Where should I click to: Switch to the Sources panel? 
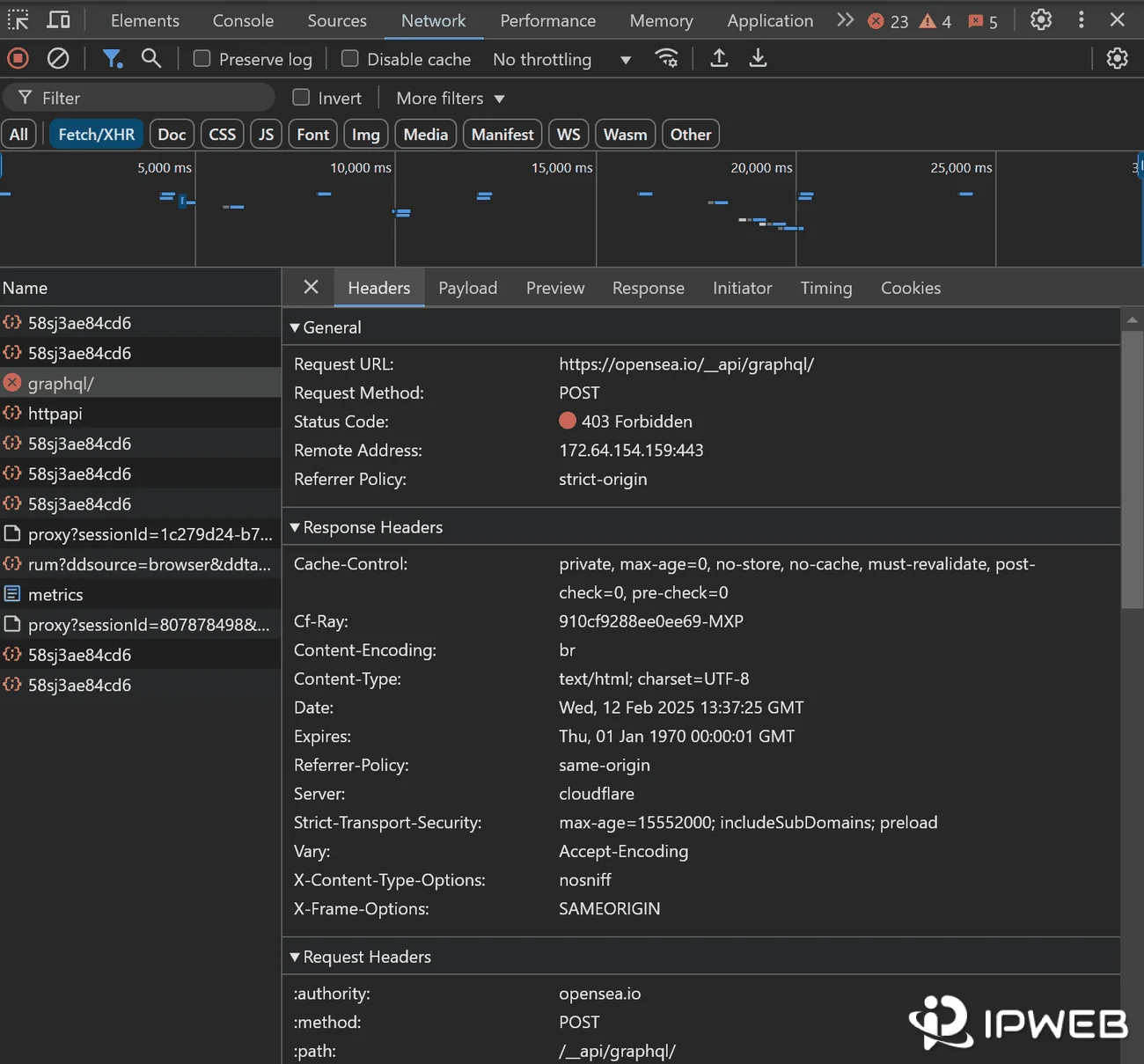tap(337, 20)
